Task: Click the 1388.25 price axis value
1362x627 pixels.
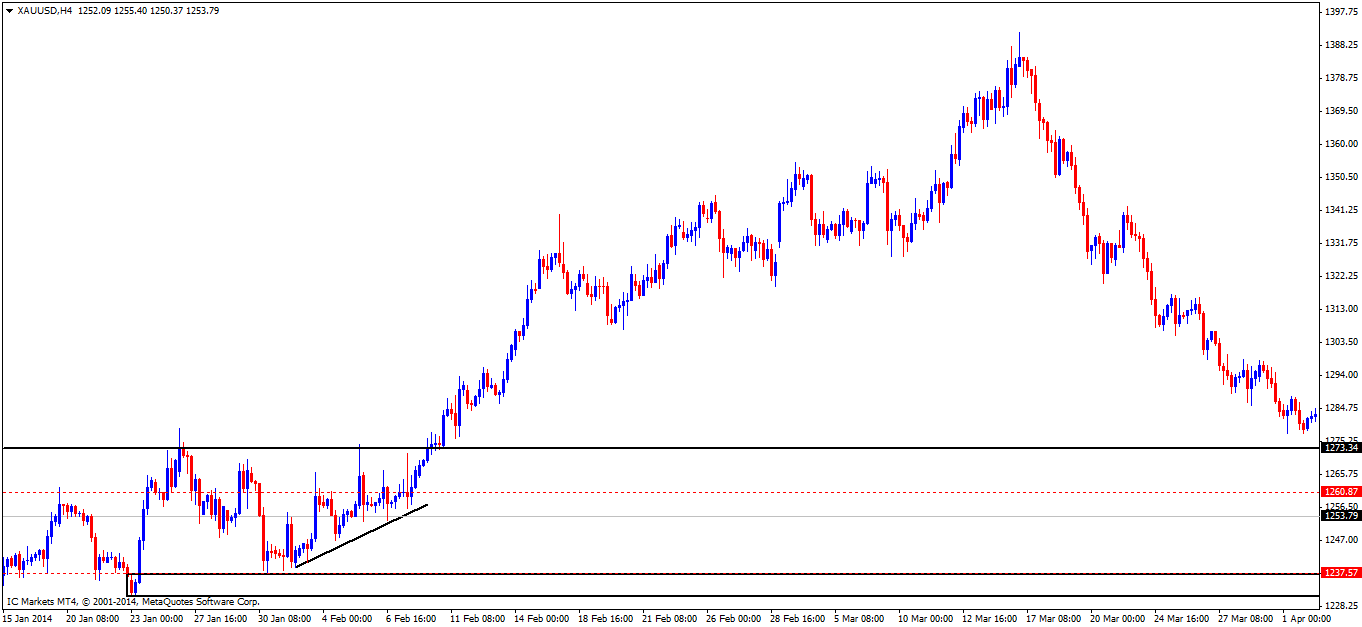Action: (x=1340, y=45)
